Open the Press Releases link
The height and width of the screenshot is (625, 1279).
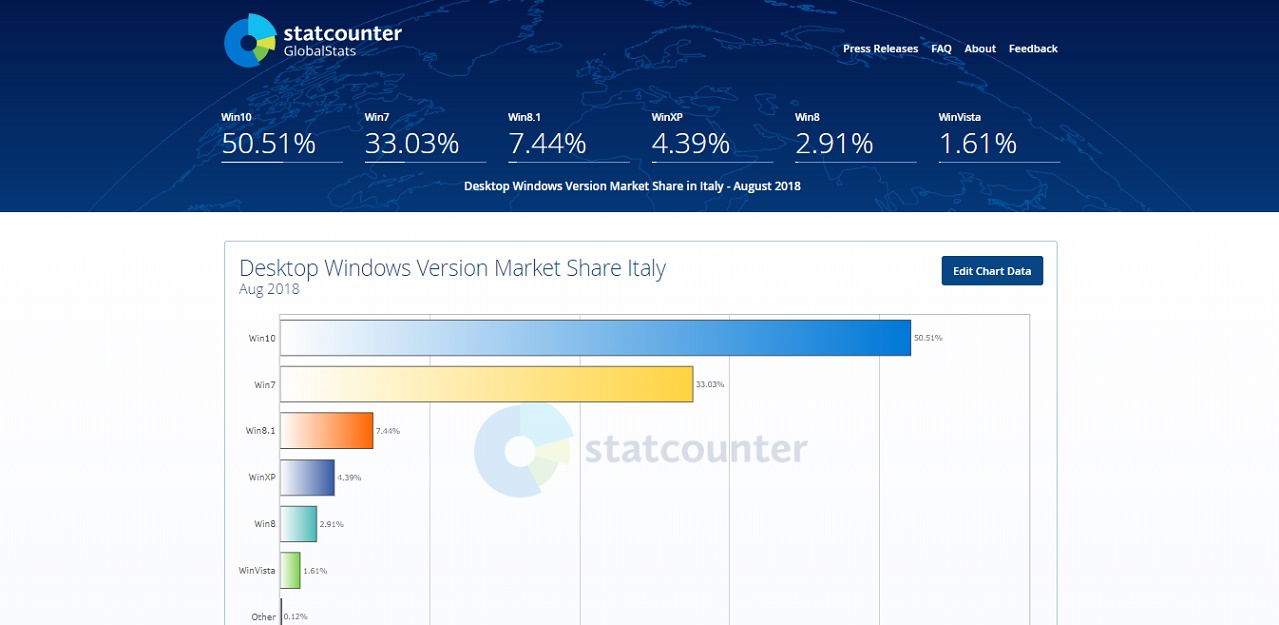click(x=880, y=49)
